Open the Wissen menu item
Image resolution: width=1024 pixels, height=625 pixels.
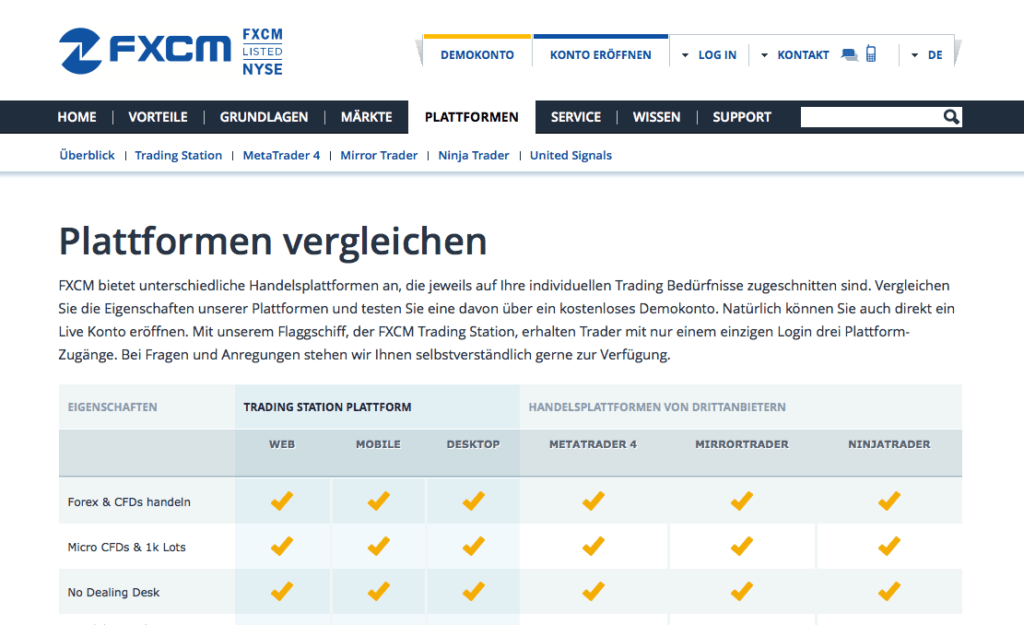tap(656, 117)
